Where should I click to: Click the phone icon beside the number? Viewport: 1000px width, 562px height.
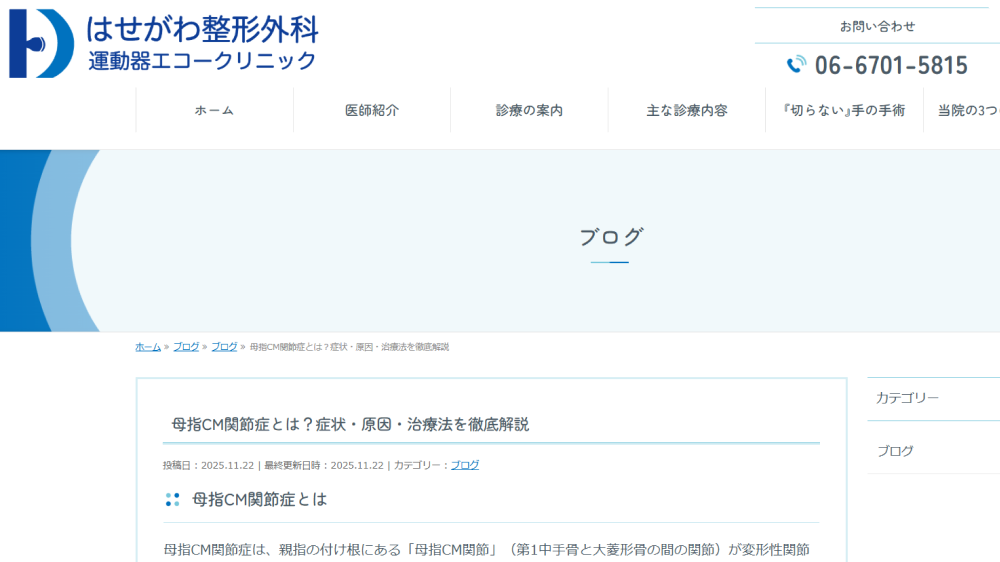point(796,65)
